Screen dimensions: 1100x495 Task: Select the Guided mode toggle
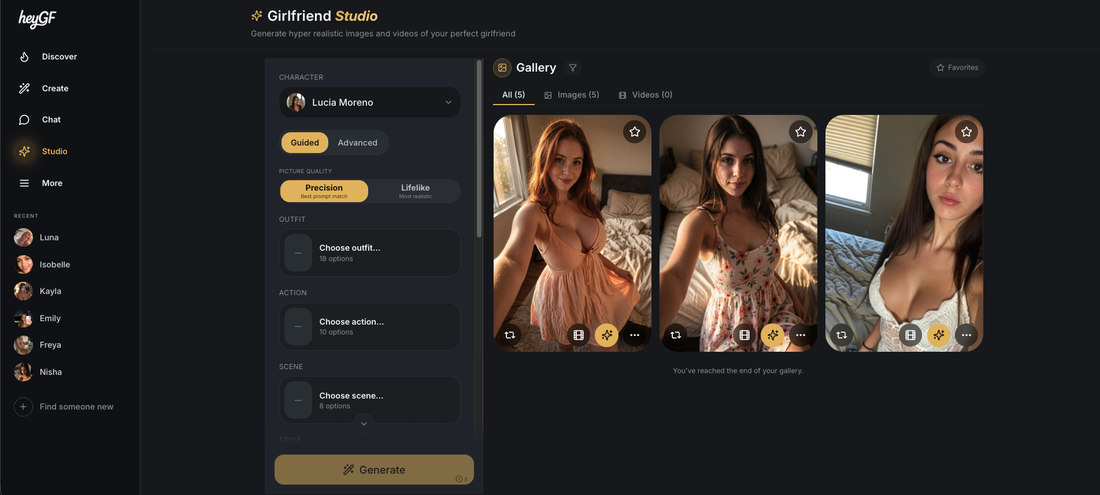pos(304,142)
